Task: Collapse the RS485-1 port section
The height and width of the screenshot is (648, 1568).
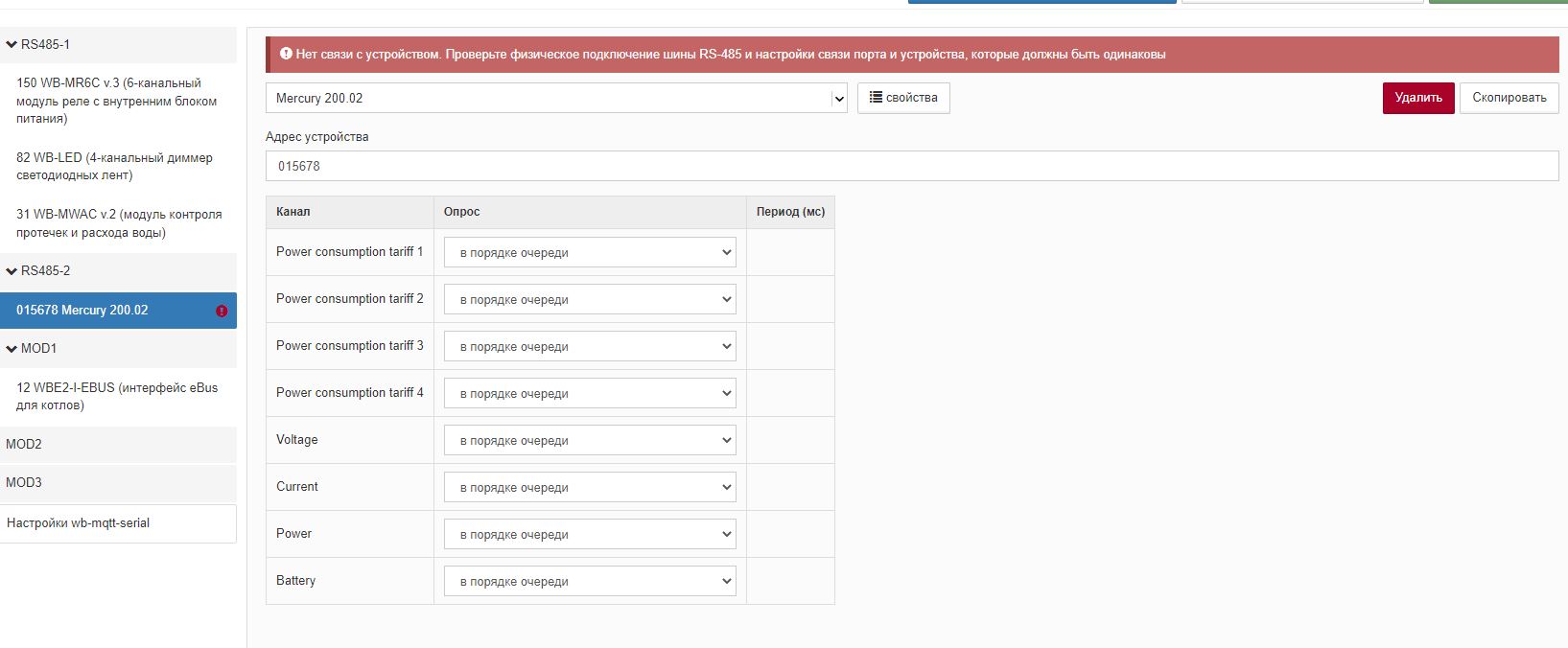Action: click(118, 44)
